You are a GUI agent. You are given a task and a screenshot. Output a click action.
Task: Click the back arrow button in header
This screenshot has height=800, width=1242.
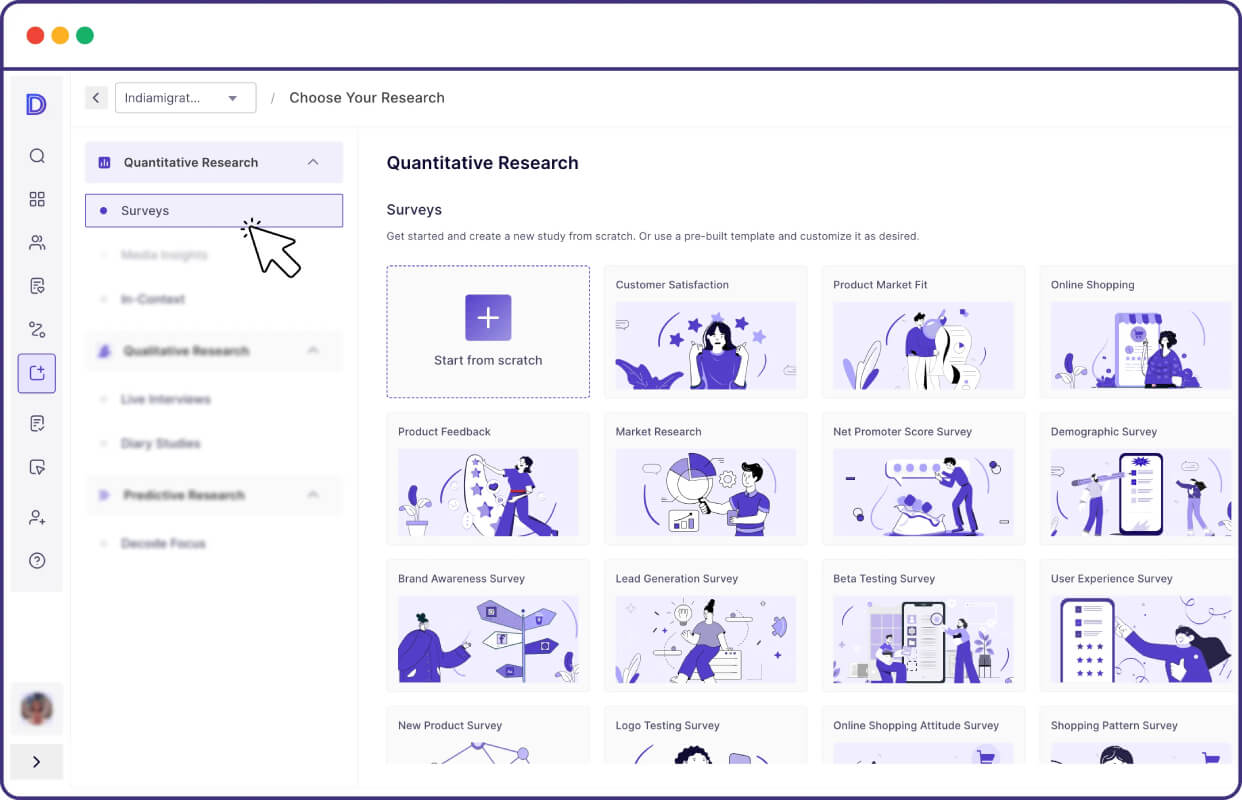point(96,97)
